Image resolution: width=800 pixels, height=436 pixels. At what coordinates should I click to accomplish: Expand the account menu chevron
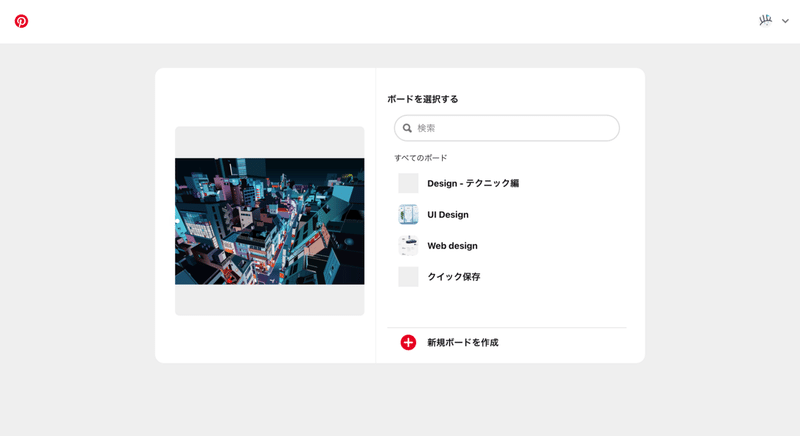[x=785, y=21]
